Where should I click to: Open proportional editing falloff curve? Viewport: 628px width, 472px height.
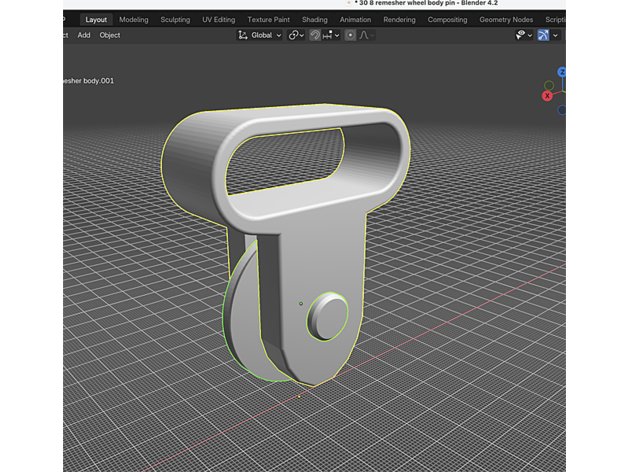[x=365, y=35]
